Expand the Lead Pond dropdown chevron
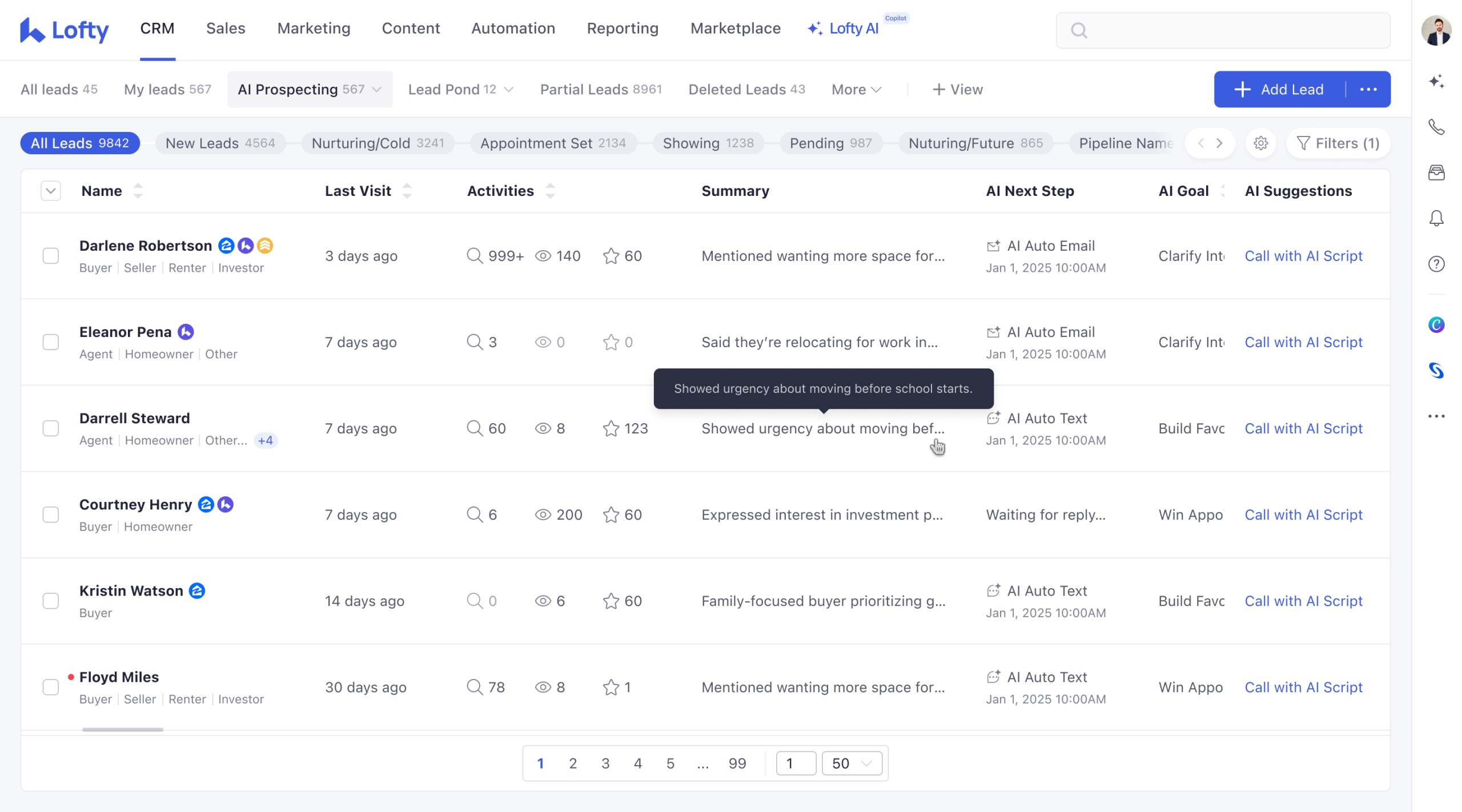The image size is (1462, 812). tap(509, 90)
